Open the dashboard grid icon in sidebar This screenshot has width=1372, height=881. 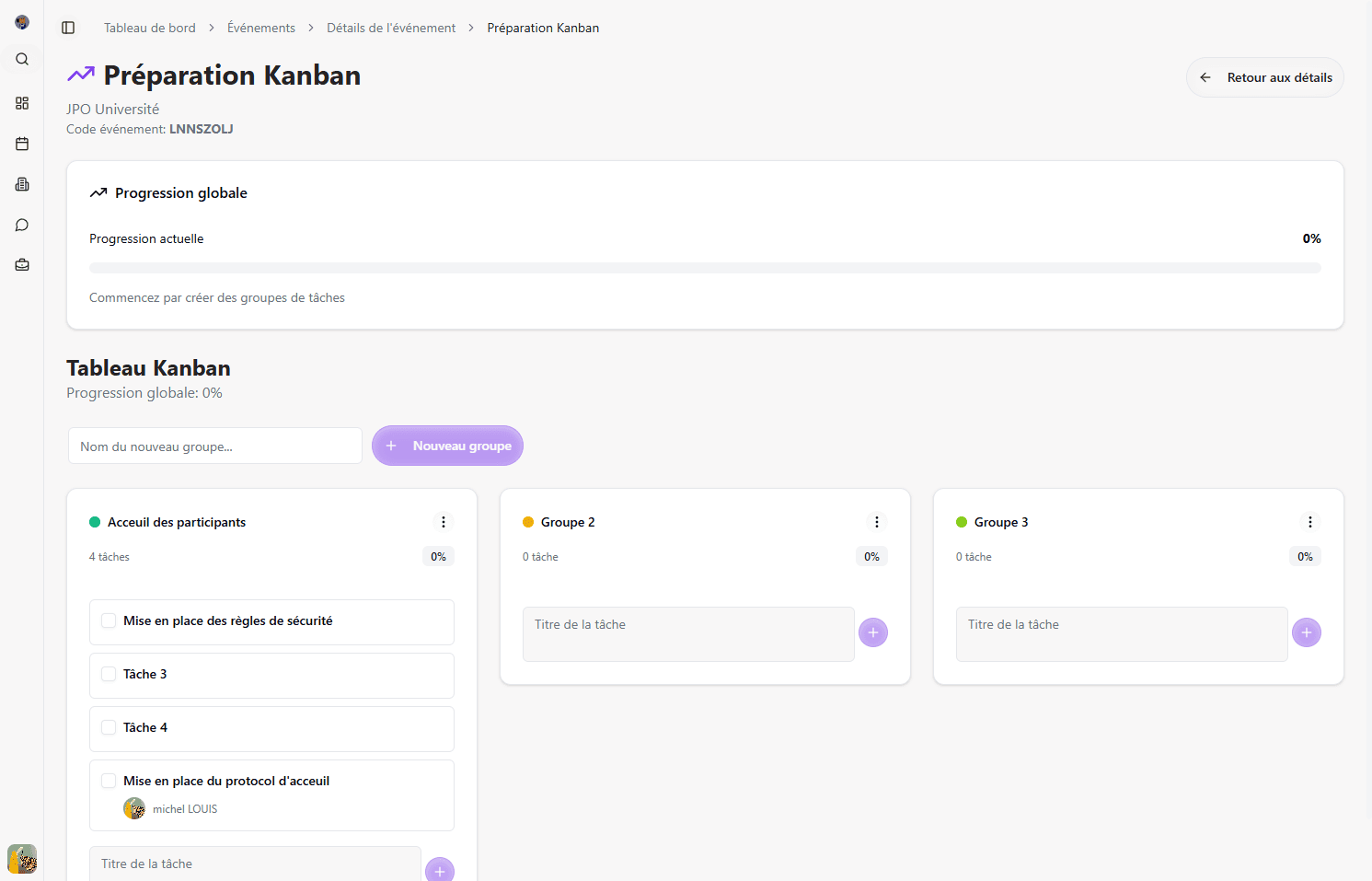[22, 103]
